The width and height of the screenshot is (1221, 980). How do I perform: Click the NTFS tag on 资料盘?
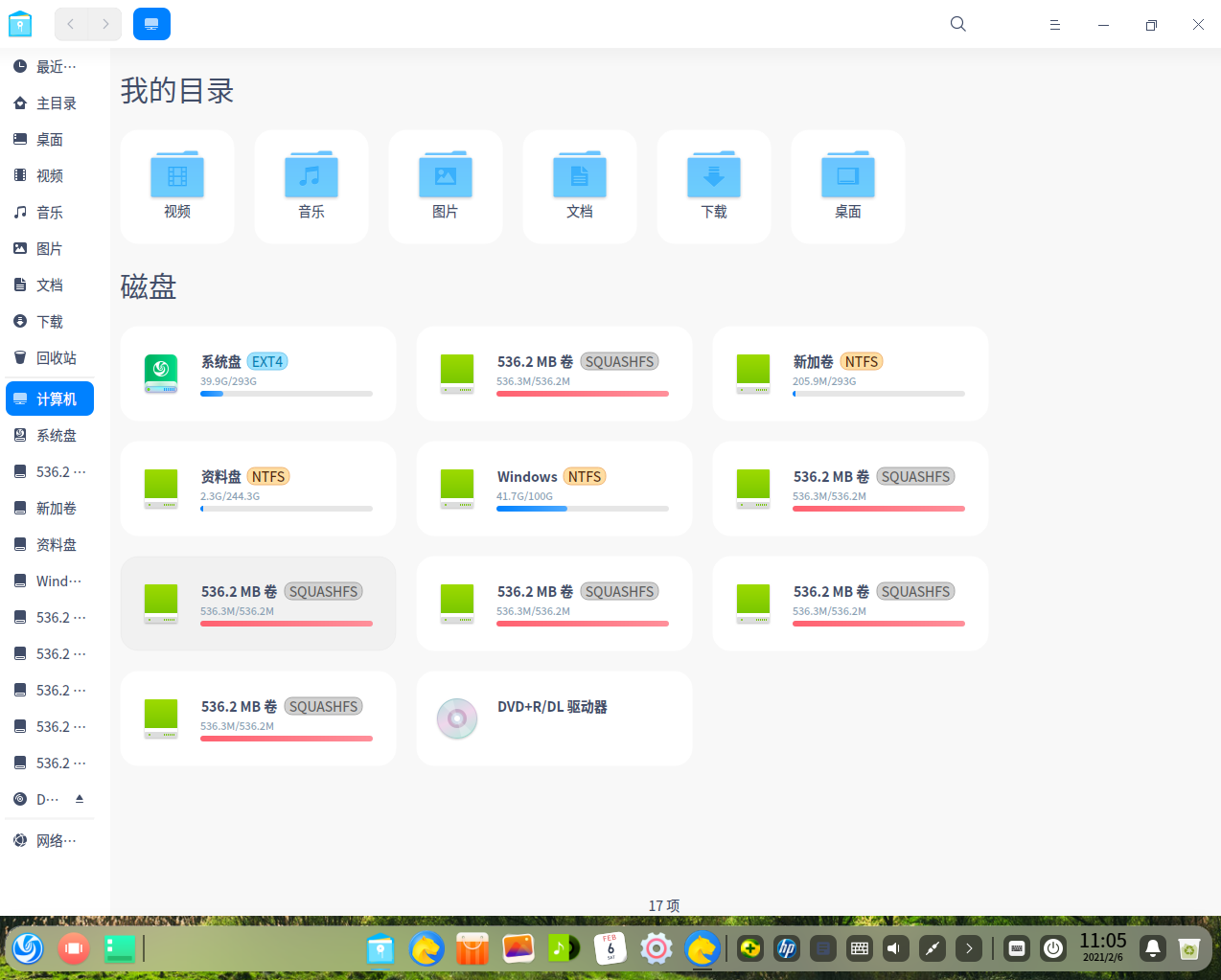pos(268,477)
